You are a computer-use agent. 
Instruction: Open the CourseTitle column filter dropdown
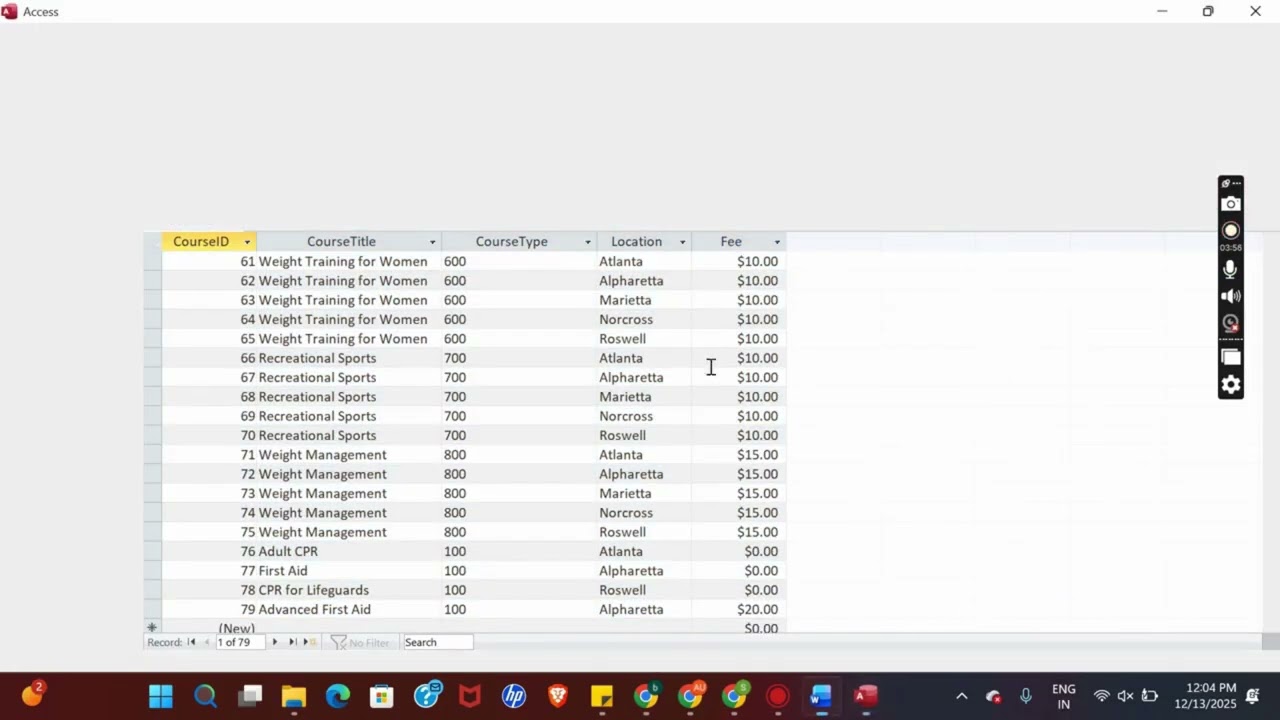(432, 242)
